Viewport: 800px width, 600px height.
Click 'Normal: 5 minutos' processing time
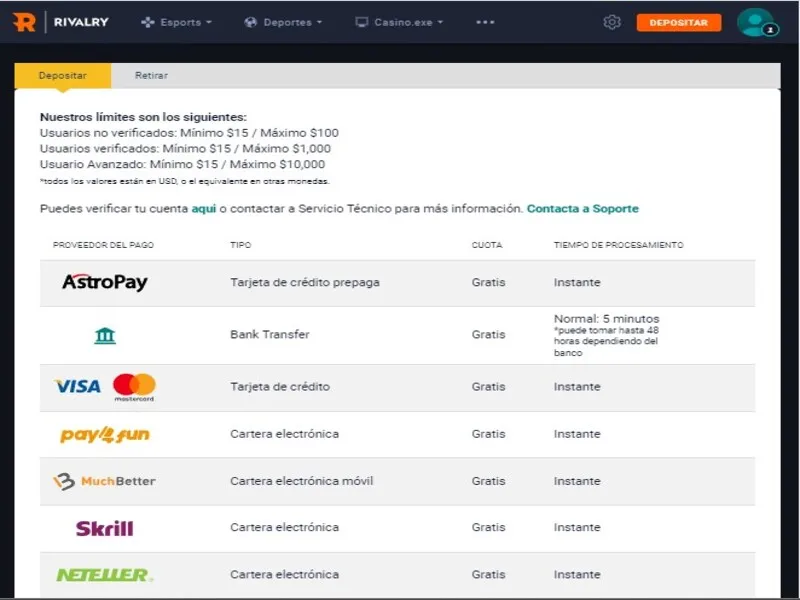tap(607, 319)
